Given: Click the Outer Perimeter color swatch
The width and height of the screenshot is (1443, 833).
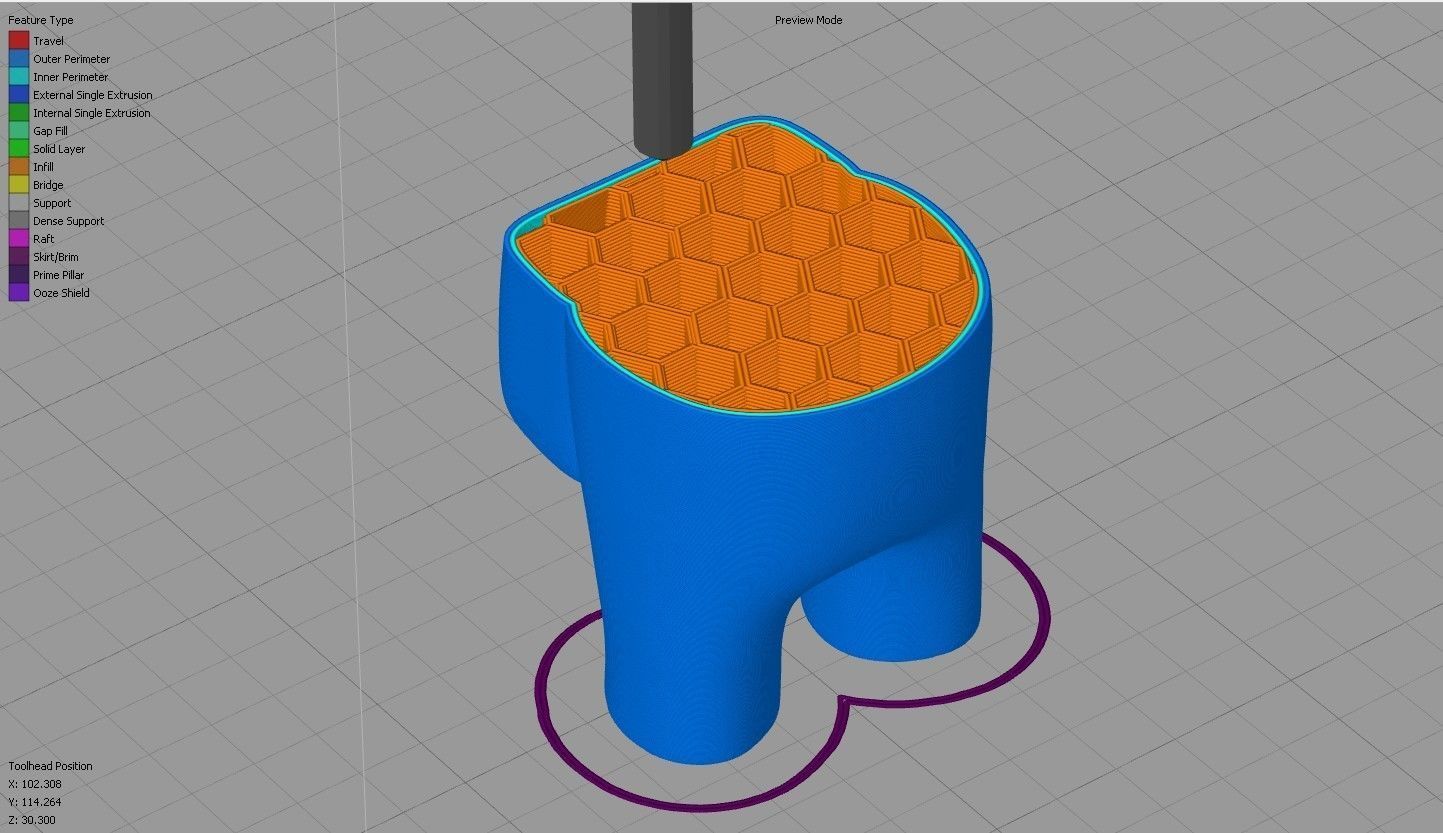Looking at the screenshot, I should pos(19,59).
